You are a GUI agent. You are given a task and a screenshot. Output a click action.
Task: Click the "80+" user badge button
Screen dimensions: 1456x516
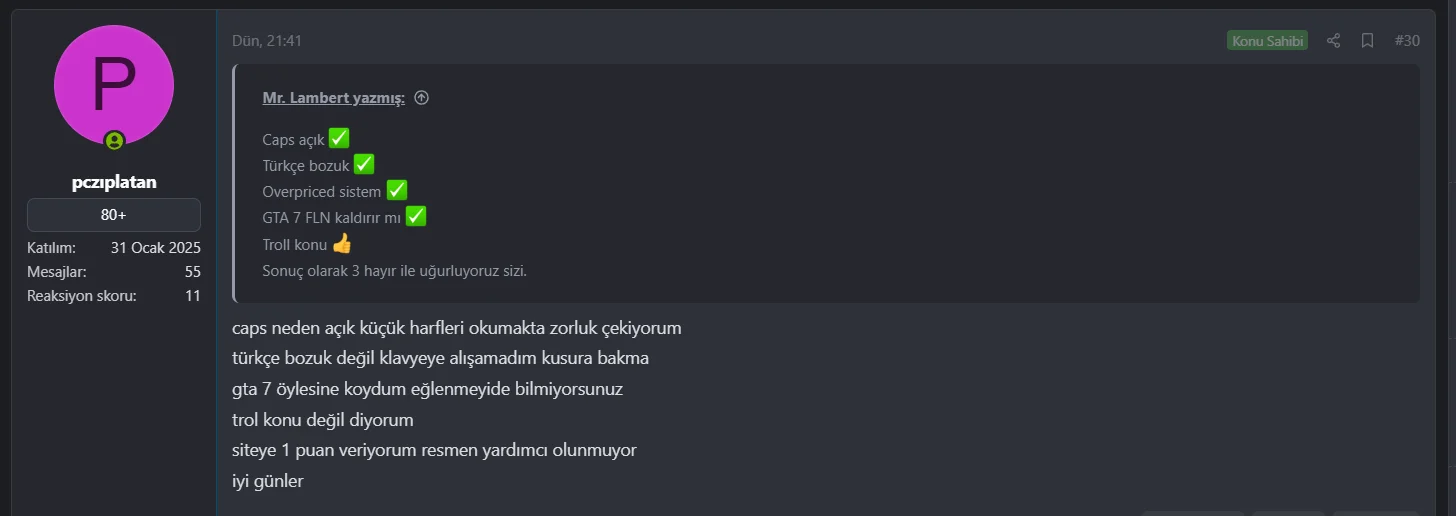tap(114, 215)
